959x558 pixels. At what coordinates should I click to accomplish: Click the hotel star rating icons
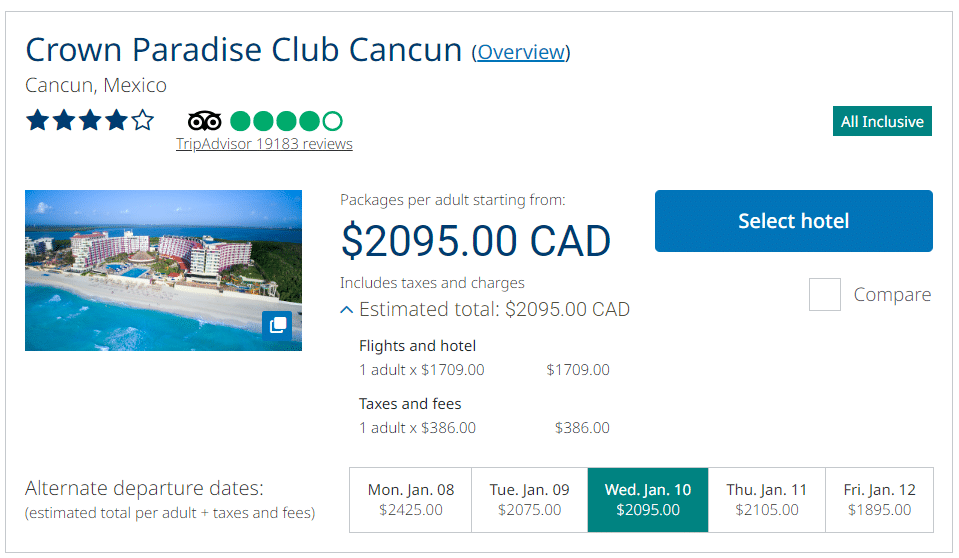(x=90, y=121)
